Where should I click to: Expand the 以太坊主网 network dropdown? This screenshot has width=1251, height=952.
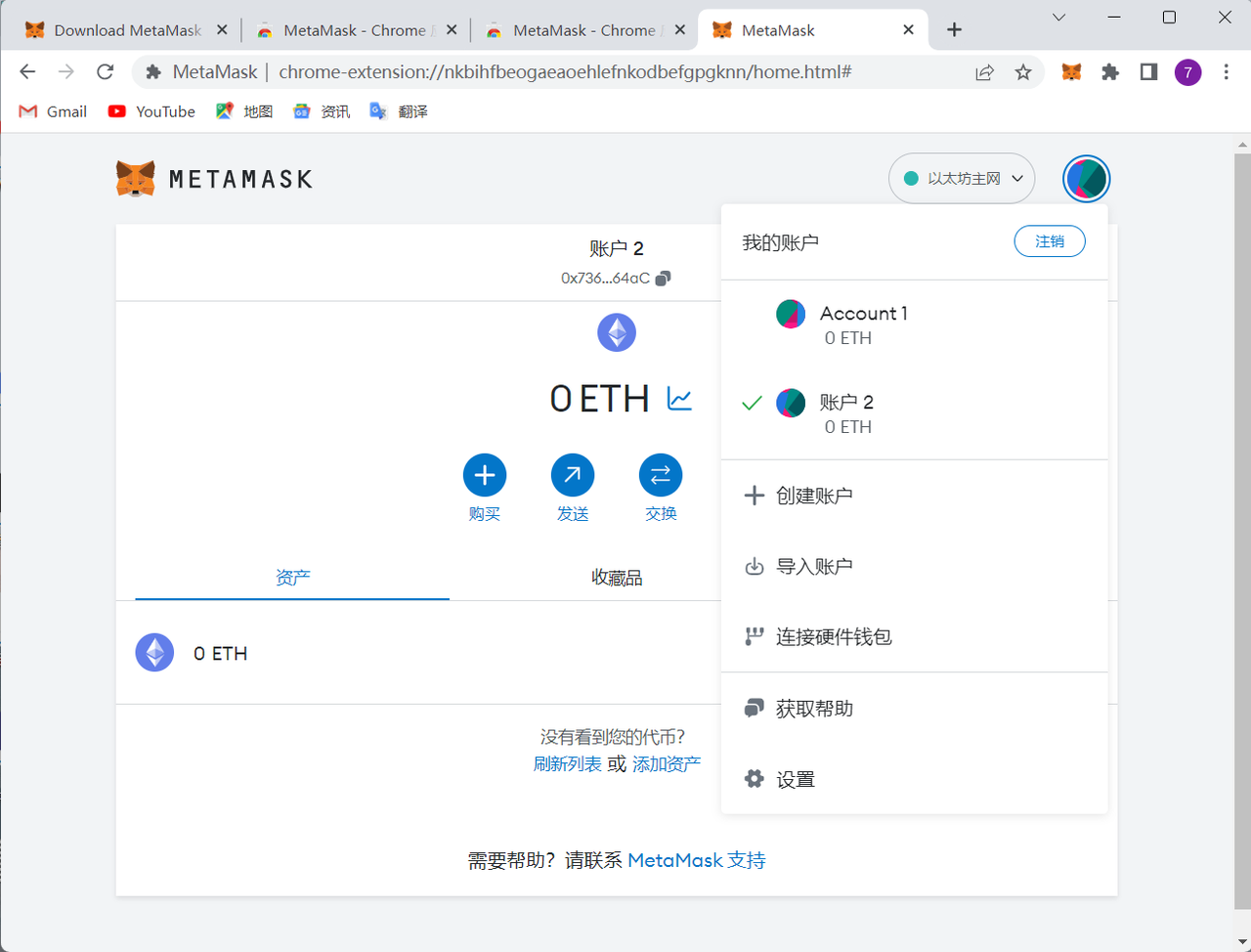[962, 179]
